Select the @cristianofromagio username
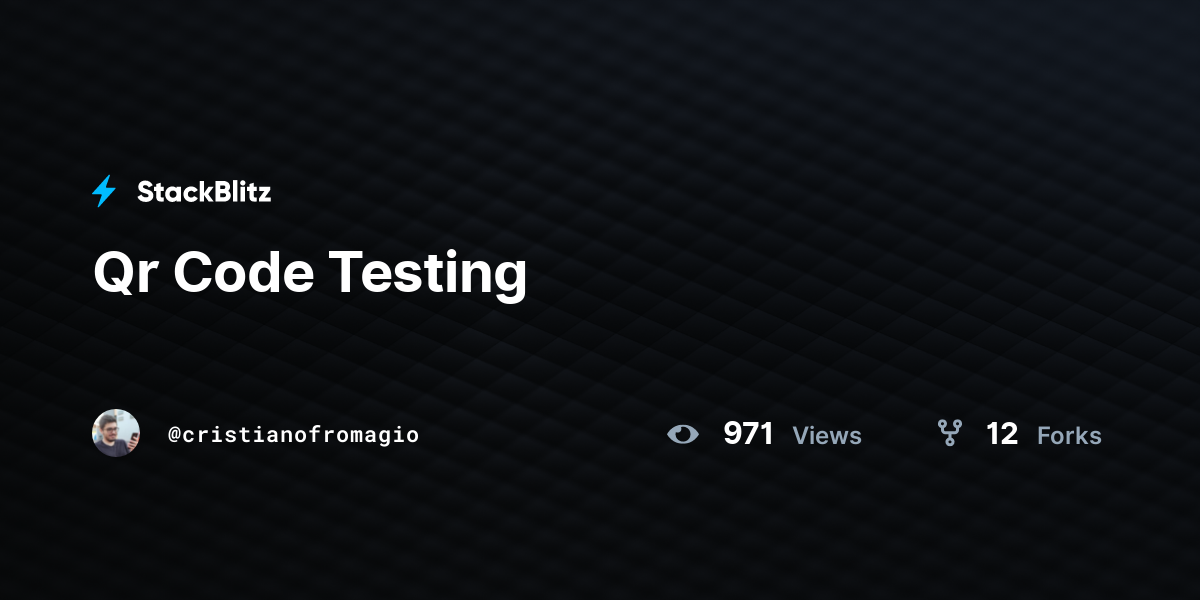 [293, 435]
